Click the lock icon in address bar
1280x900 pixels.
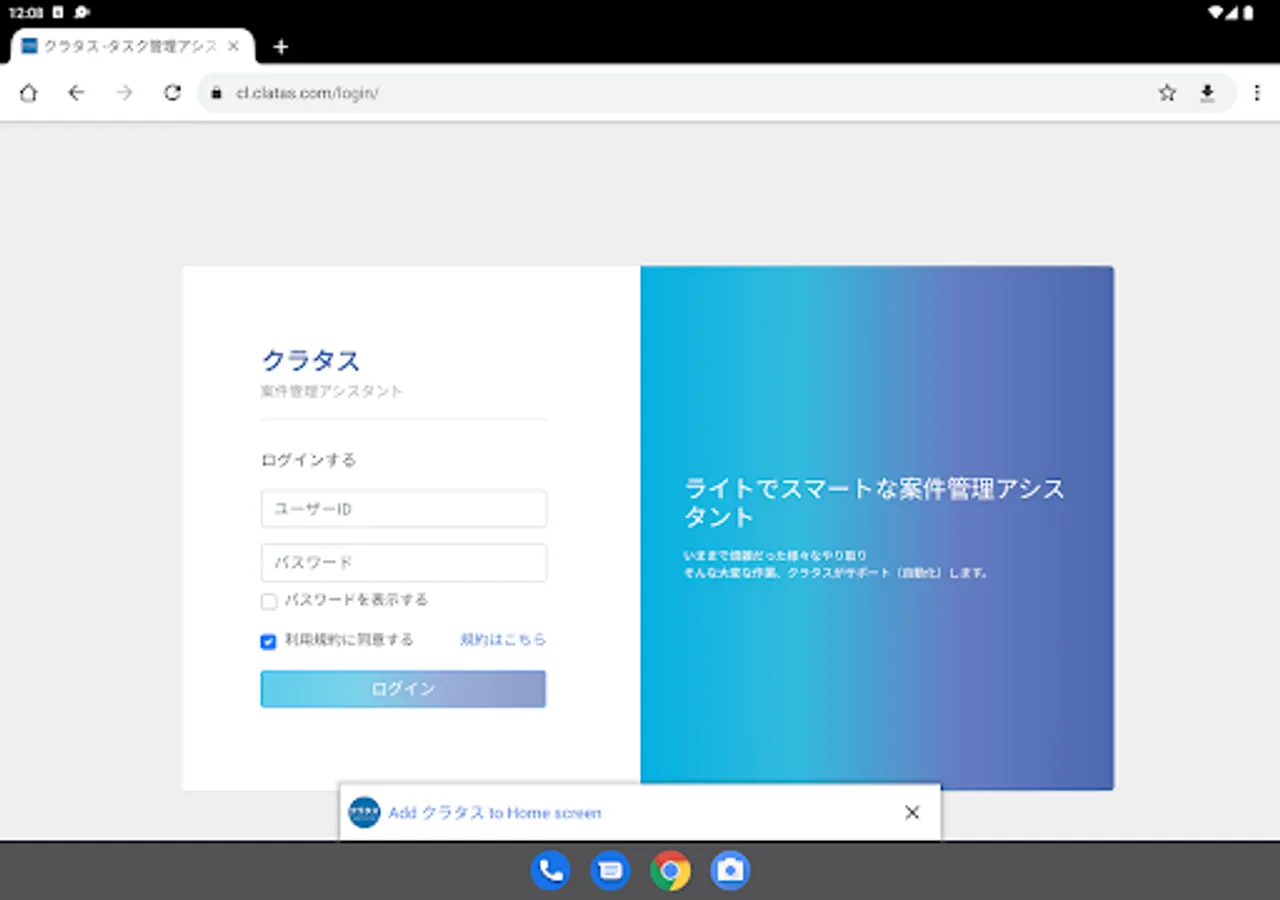pyautogui.click(x=215, y=93)
